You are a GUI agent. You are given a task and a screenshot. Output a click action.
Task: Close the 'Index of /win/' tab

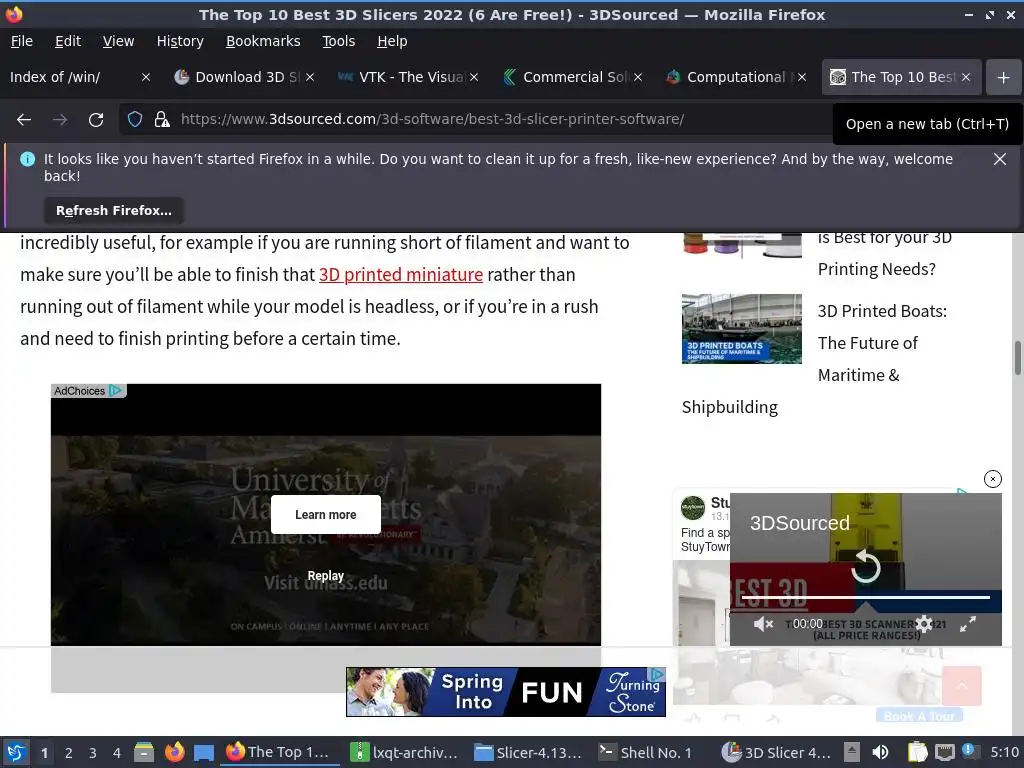pyautogui.click(x=146, y=77)
